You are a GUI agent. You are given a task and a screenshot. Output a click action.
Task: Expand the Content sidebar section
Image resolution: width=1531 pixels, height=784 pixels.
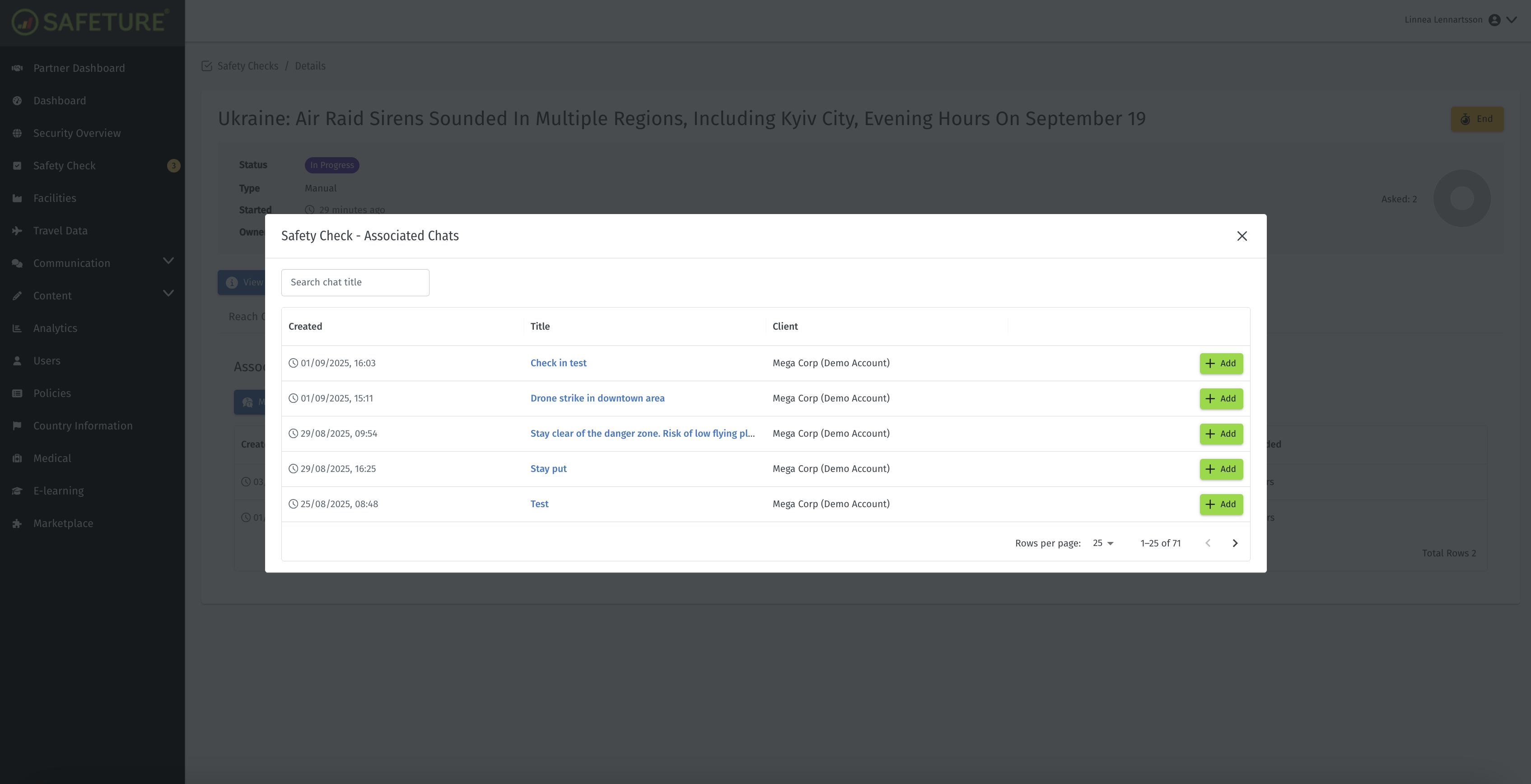click(168, 294)
